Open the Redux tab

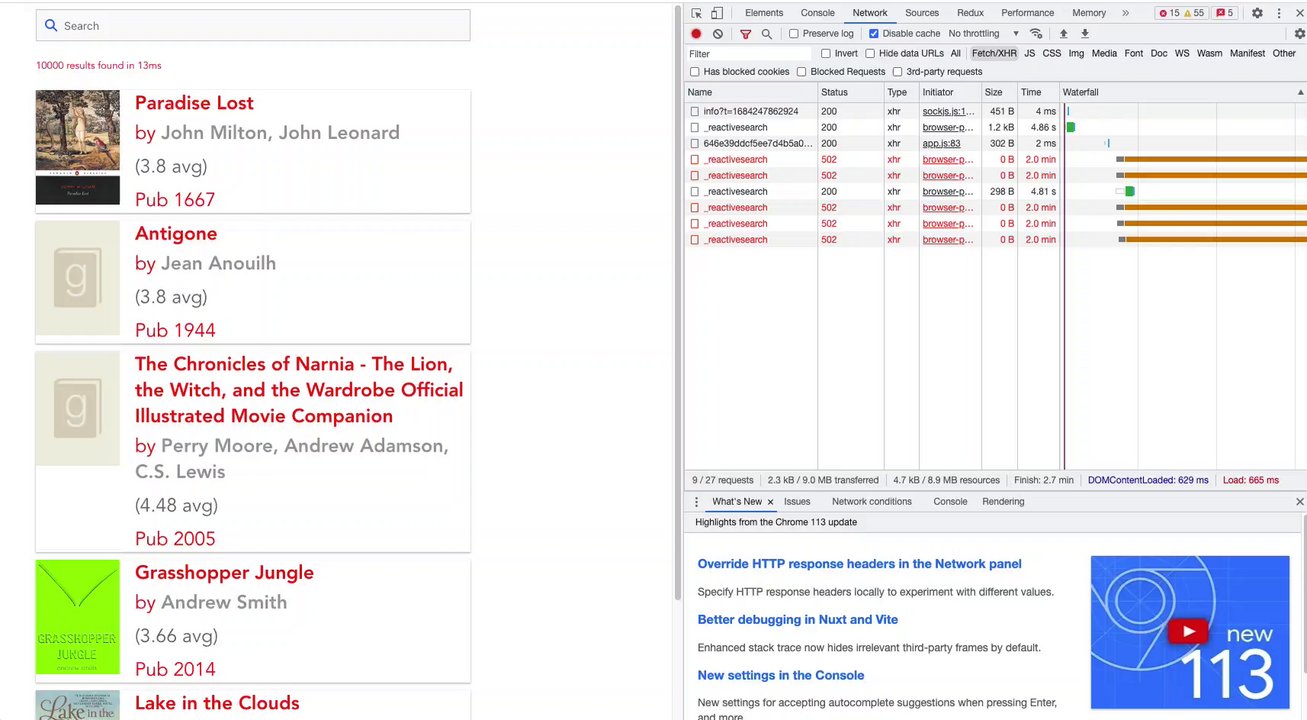(970, 13)
